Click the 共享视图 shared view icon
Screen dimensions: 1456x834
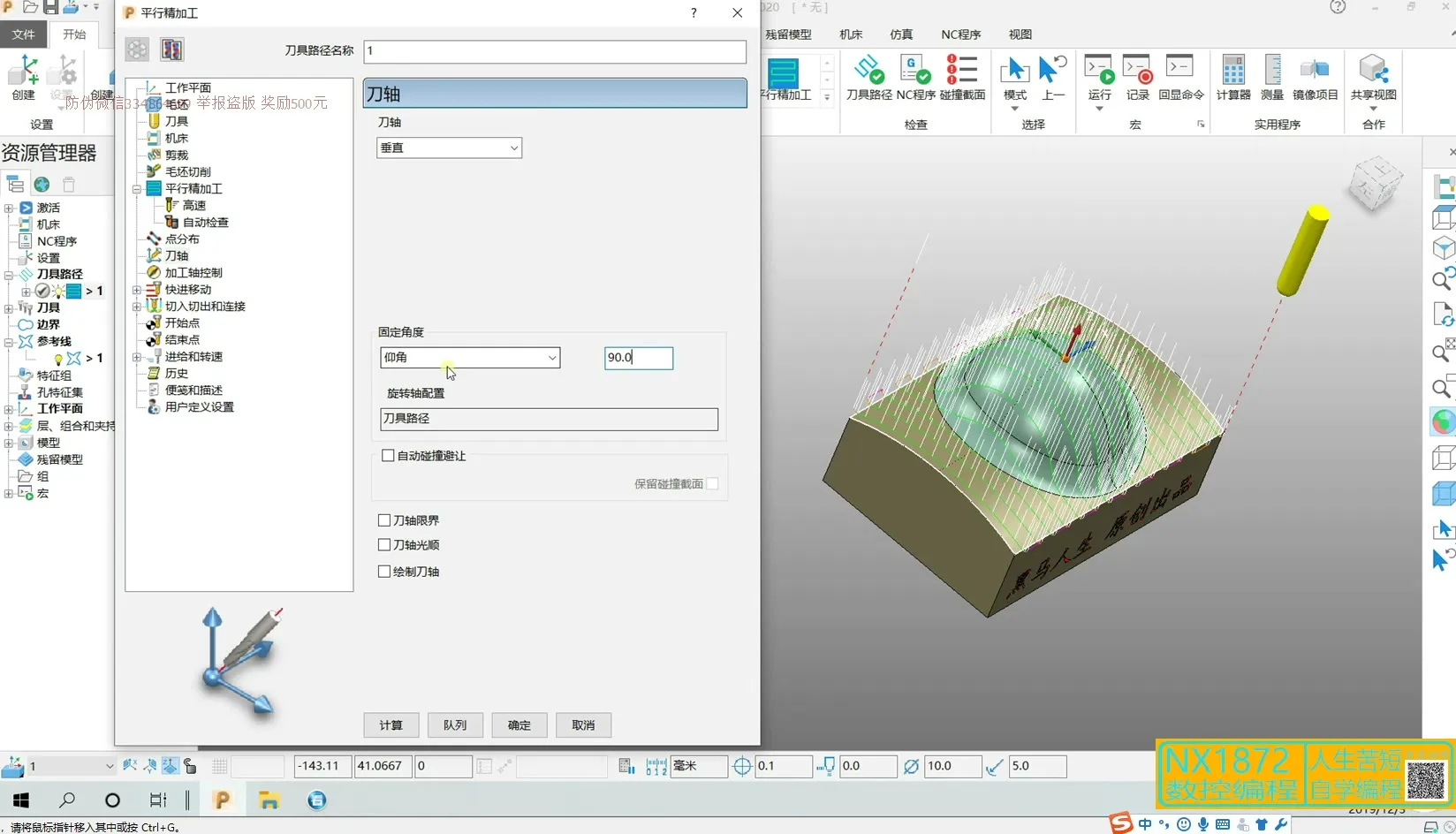pos(1373,77)
